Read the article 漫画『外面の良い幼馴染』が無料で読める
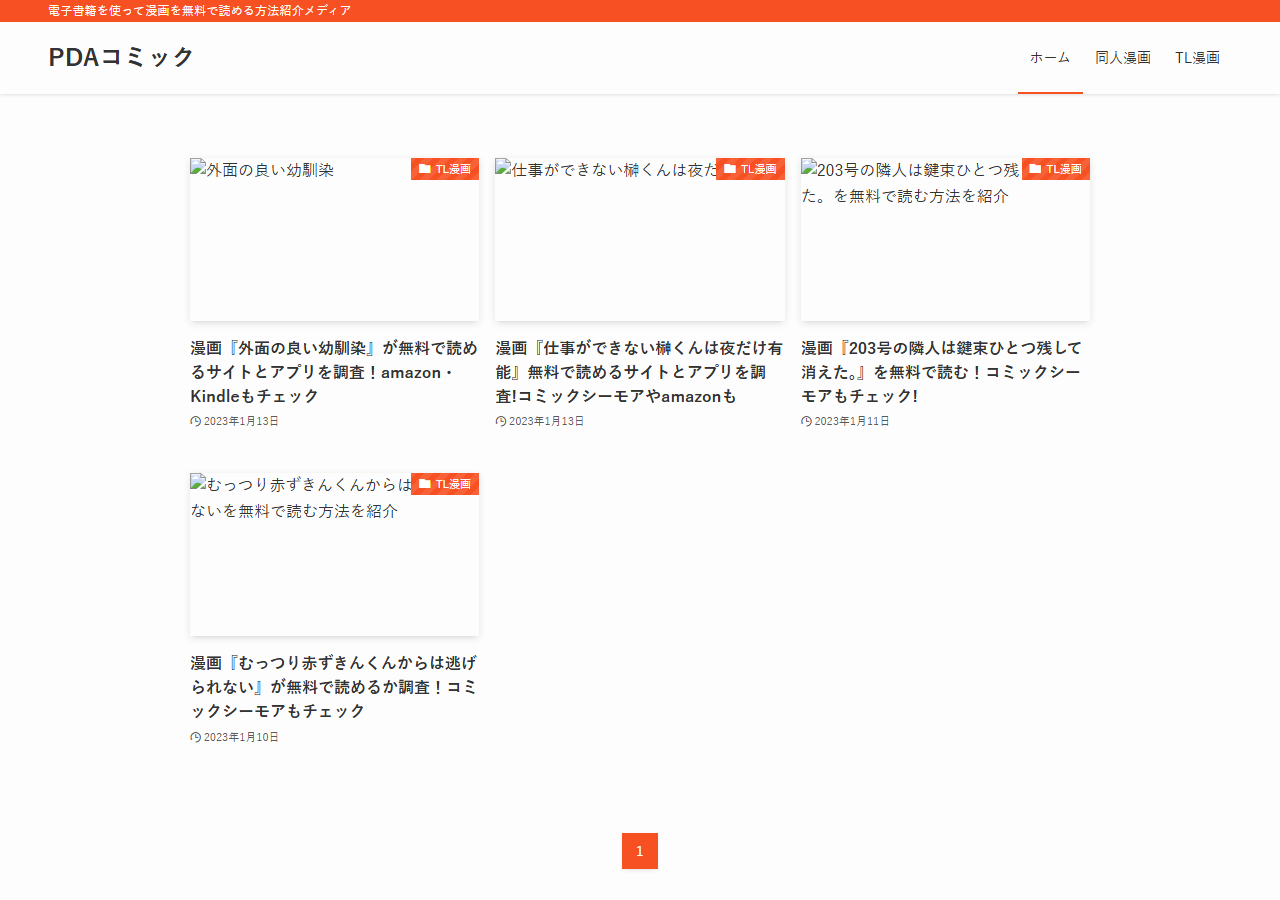 click(334, 372)
